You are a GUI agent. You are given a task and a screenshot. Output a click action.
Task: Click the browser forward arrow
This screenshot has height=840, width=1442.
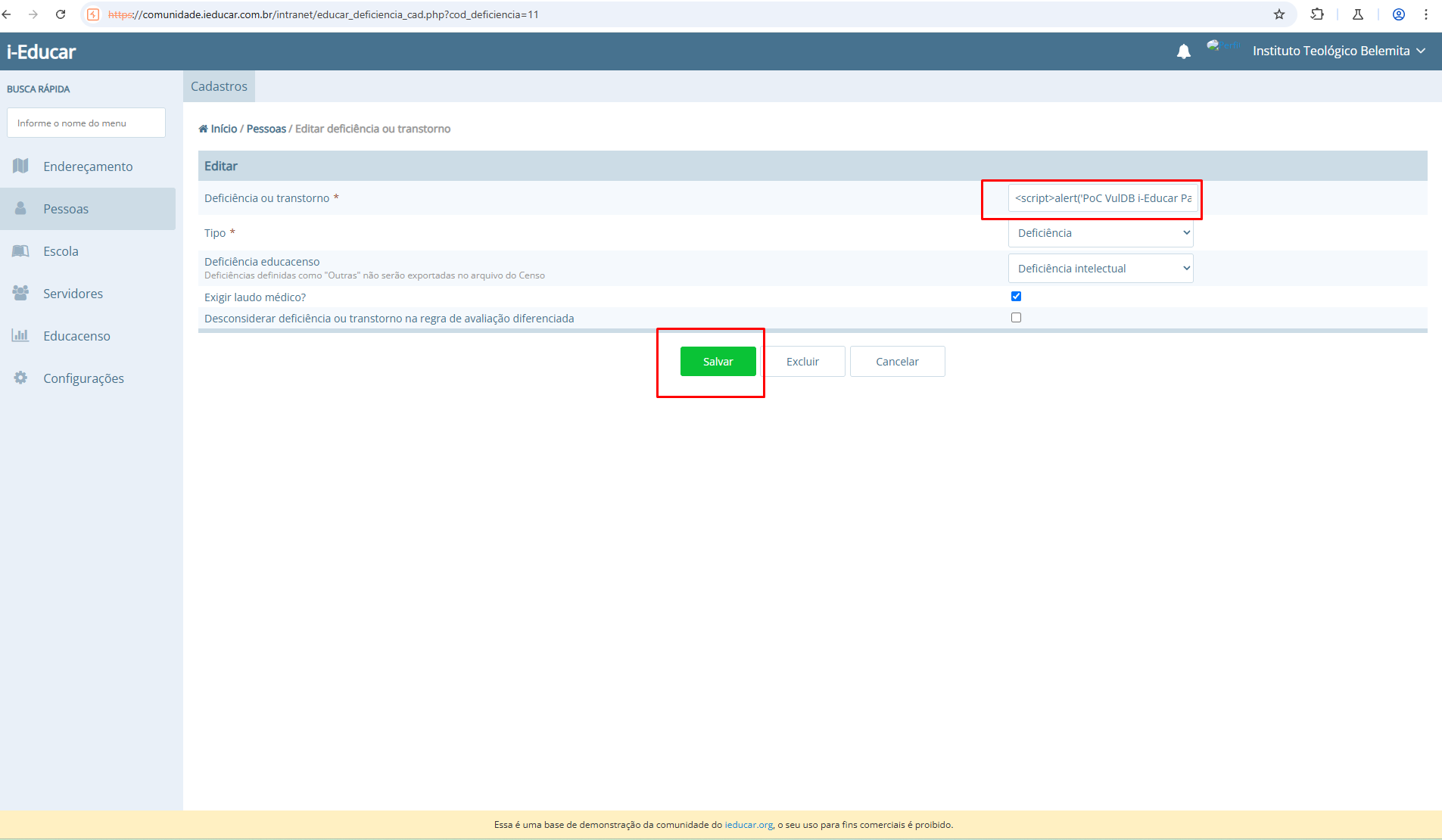tap(33, 14)
